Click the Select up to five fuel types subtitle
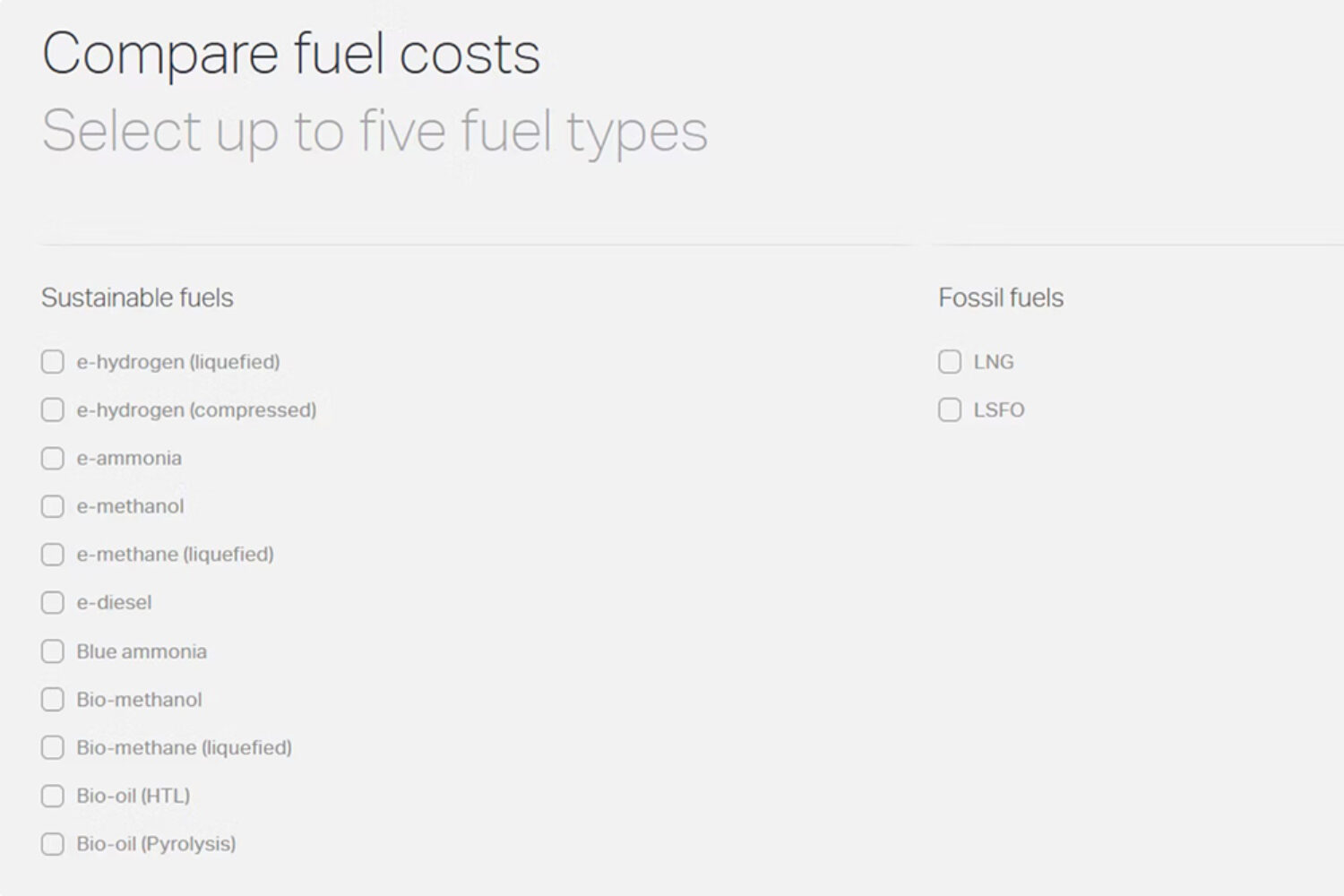Image resolution: width=1344 pixels, height=896 pixels. point(375,130)
